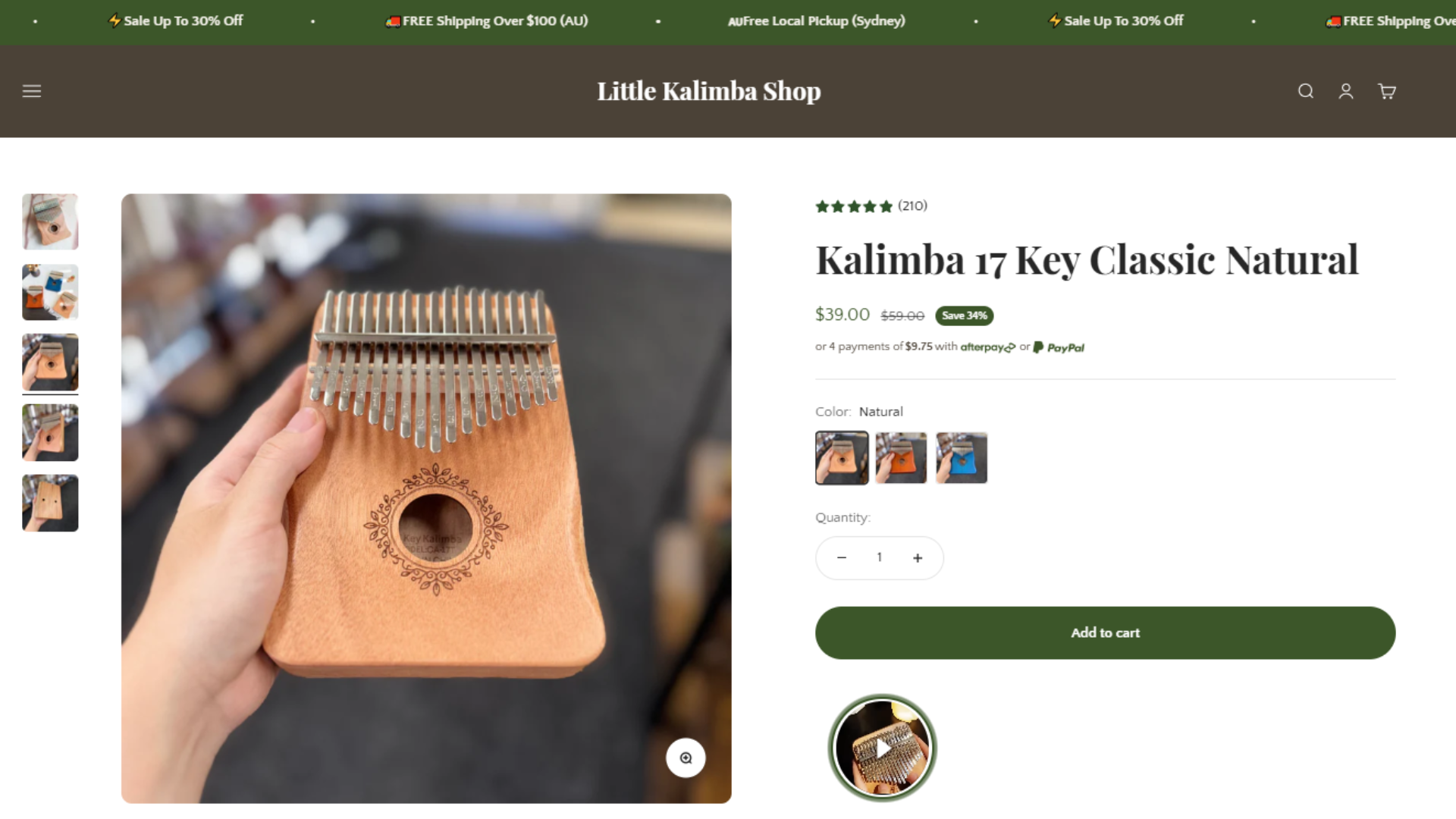Screen dimensions: 1456x819
Task: Open the shopping cart icon
Action: point(1387,91)
